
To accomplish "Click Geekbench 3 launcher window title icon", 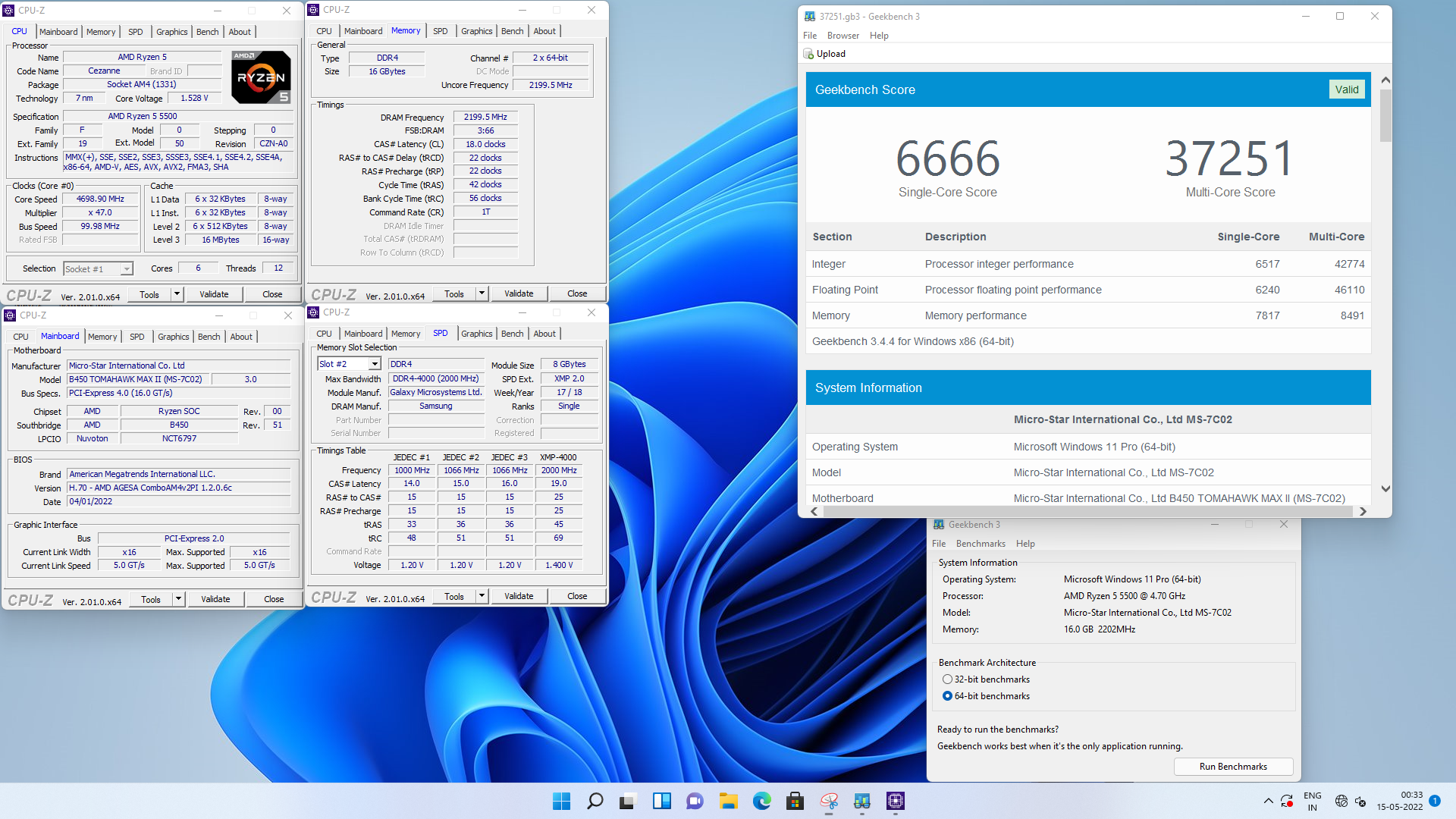I will click(x=939, y=524).
